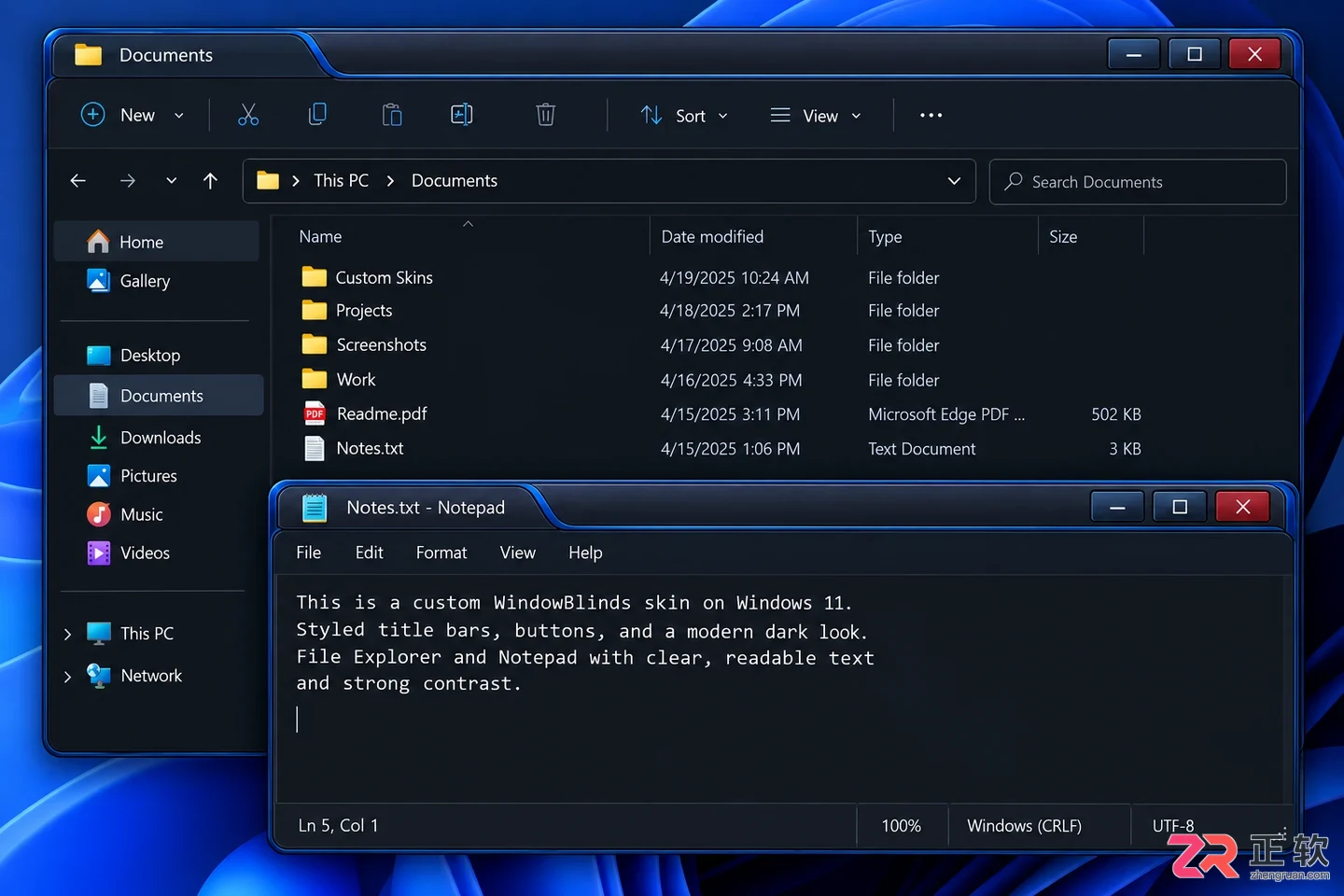
Task: Go forward with the right arrow
Action: (128, 181)
